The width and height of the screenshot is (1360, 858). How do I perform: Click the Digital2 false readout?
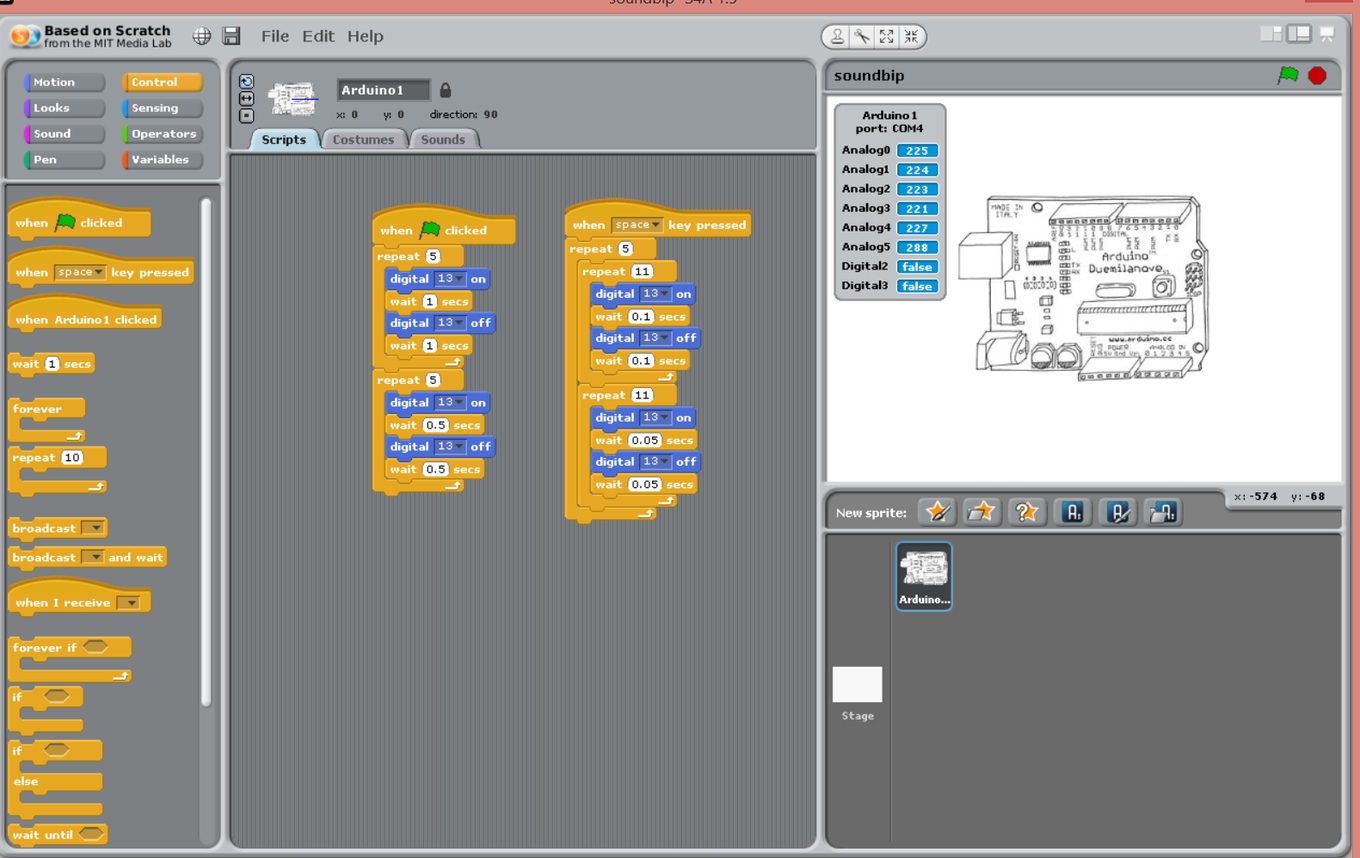[x=917, y=267]
